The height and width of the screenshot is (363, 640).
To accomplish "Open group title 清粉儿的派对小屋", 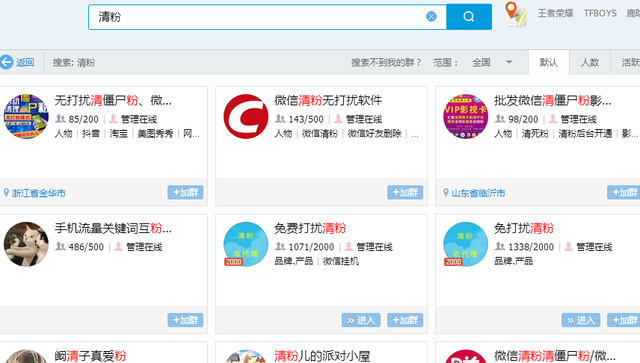I will coord(322,356).
